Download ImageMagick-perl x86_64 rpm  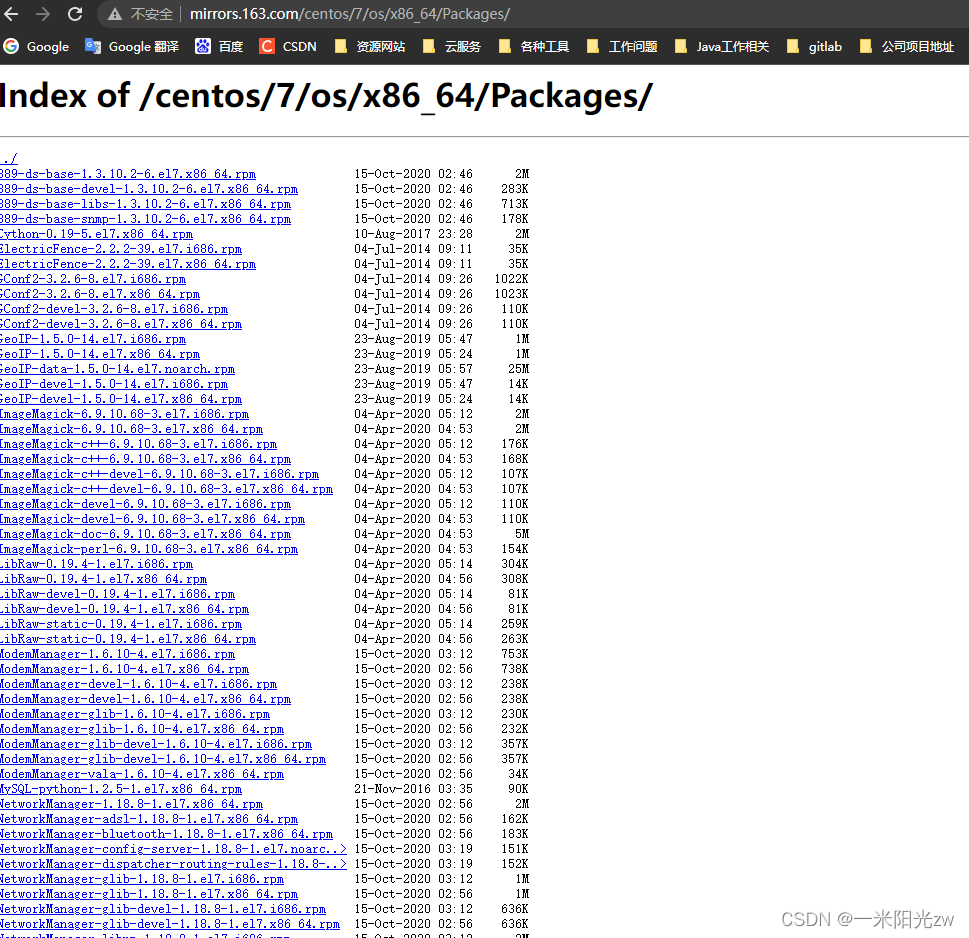pos(149,549)
